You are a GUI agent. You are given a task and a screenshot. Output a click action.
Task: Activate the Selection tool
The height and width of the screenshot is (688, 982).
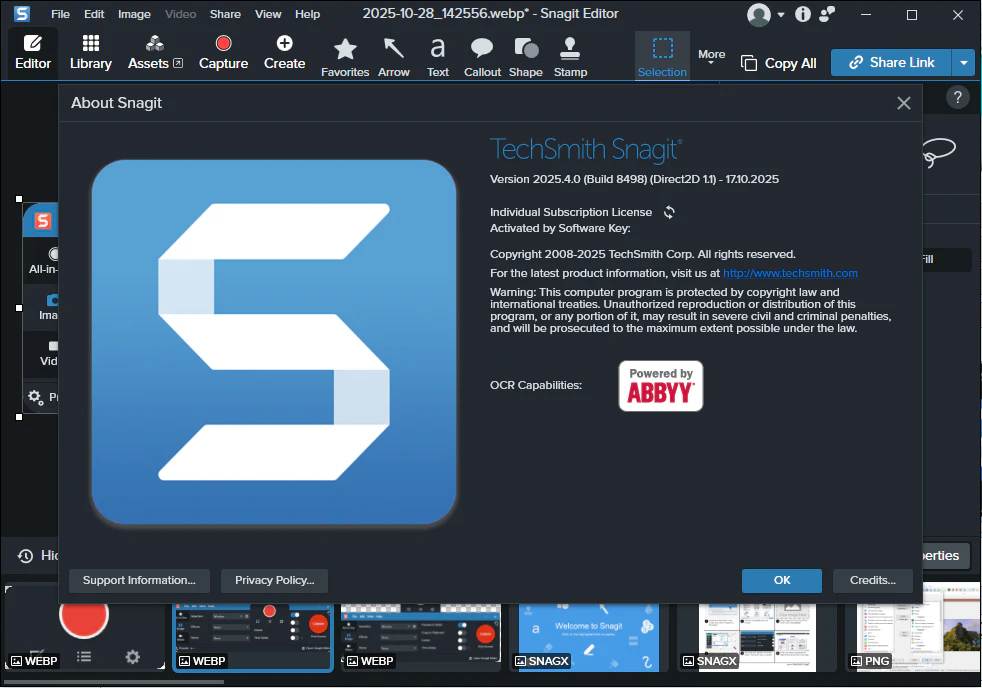(x=662, y=56)
